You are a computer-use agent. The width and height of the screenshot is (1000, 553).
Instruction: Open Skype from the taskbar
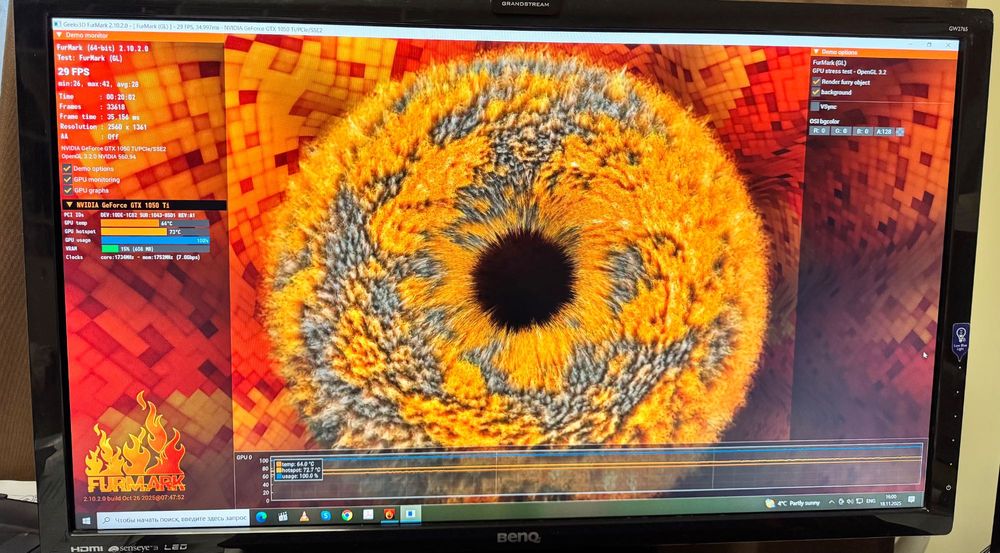325,515
